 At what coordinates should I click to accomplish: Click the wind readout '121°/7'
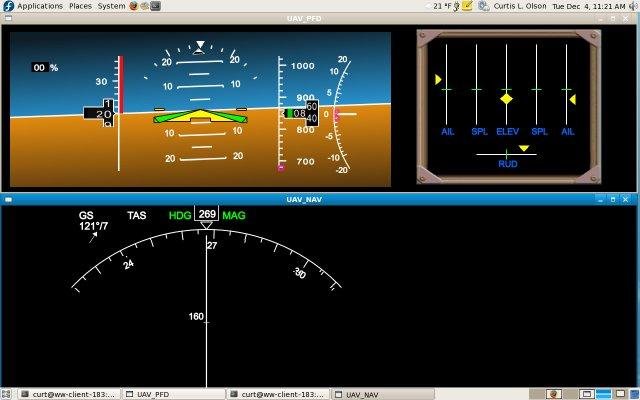[94, 226]
